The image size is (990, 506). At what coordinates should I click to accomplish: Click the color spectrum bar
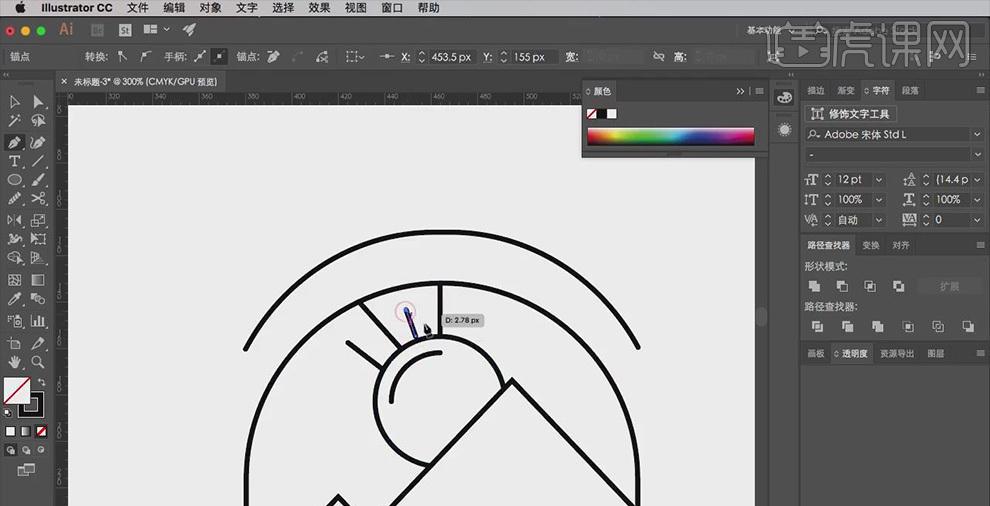click(x=670, y=137)
